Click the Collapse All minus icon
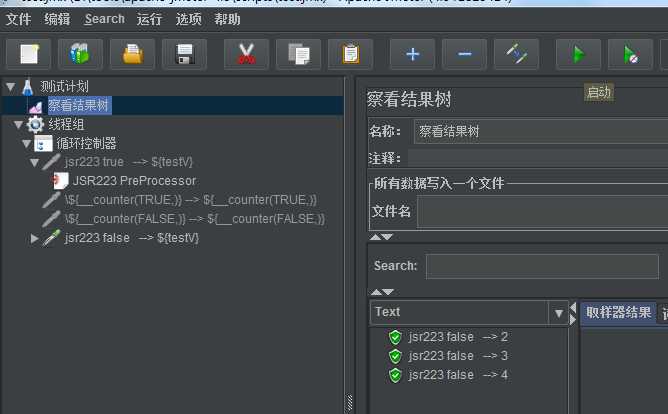Image resolution: width=668 pixels, height=414 pixels. (464, 55)
